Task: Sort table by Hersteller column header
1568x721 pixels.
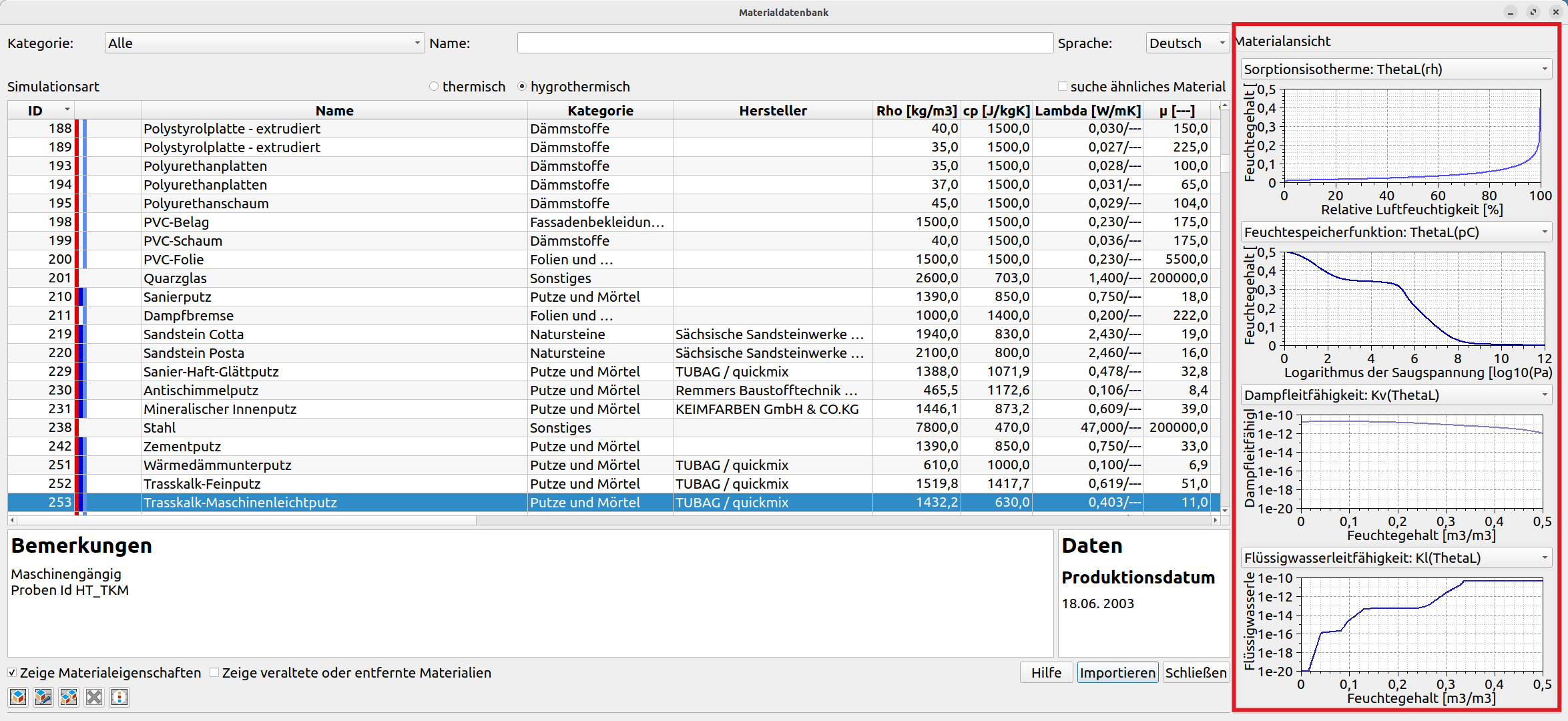Action: coord(773,111)
